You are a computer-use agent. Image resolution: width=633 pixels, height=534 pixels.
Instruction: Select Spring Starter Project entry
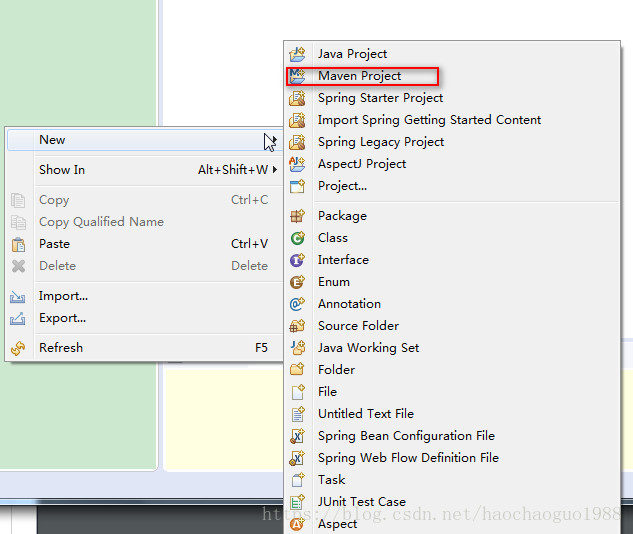[452, 98]
